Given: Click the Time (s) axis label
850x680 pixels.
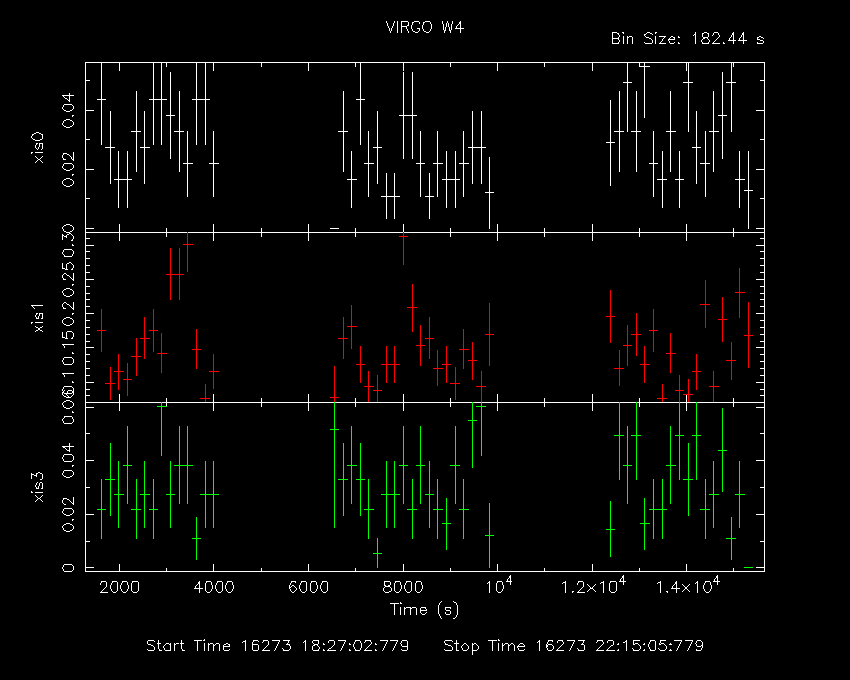Looking at the screenshot, I should coord(424,610).
